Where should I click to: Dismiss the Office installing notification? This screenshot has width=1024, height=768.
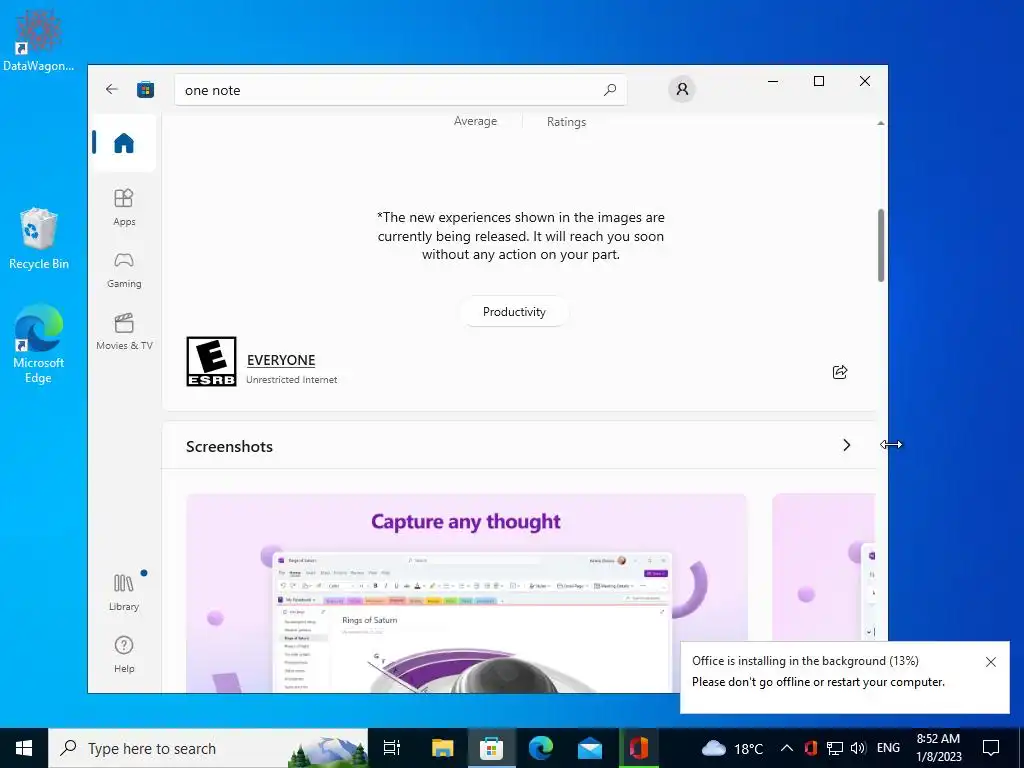pyautogui.click(x=991, y=662)
